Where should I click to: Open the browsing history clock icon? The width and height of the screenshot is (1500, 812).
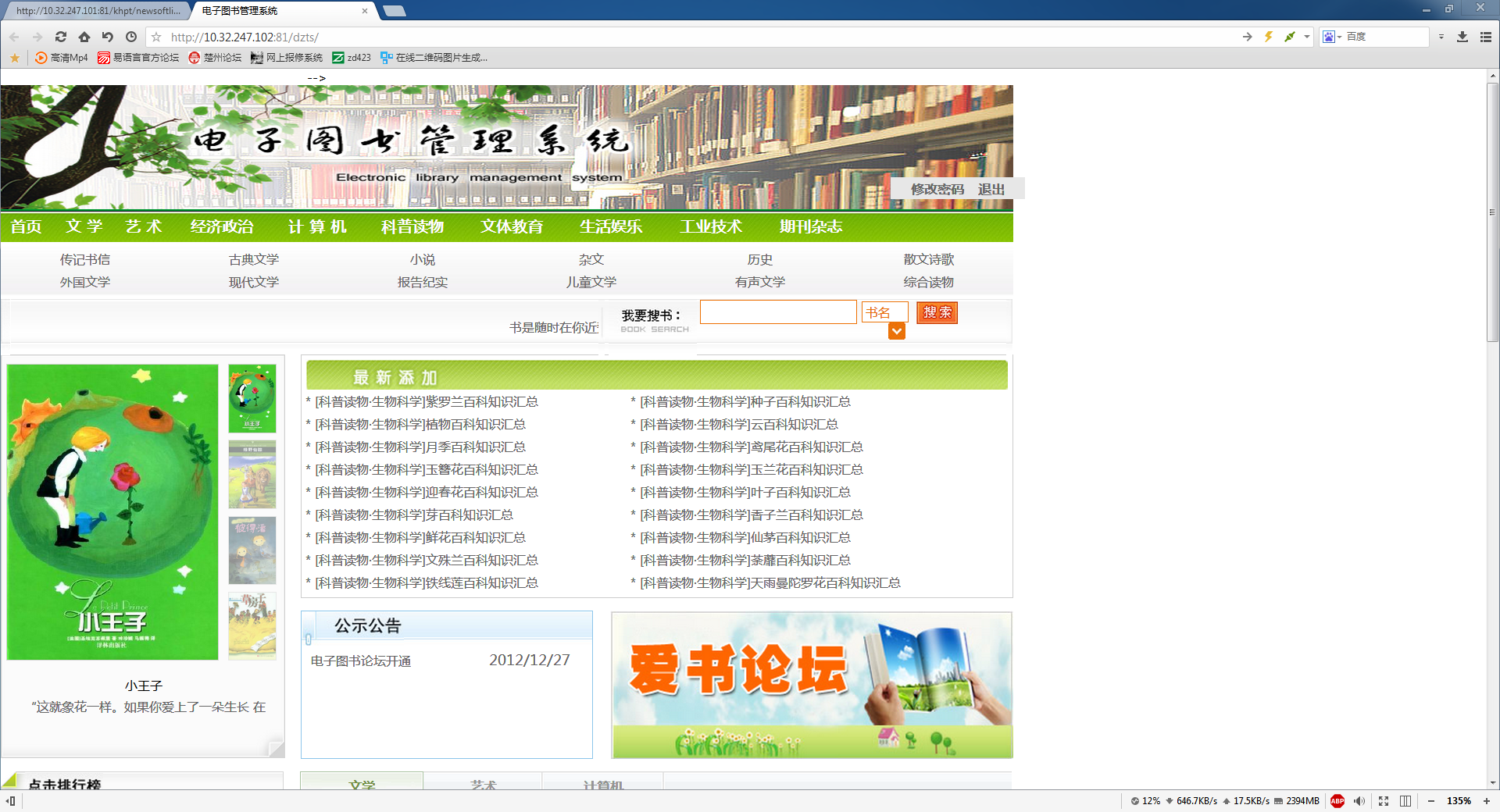tap(131, 37)
